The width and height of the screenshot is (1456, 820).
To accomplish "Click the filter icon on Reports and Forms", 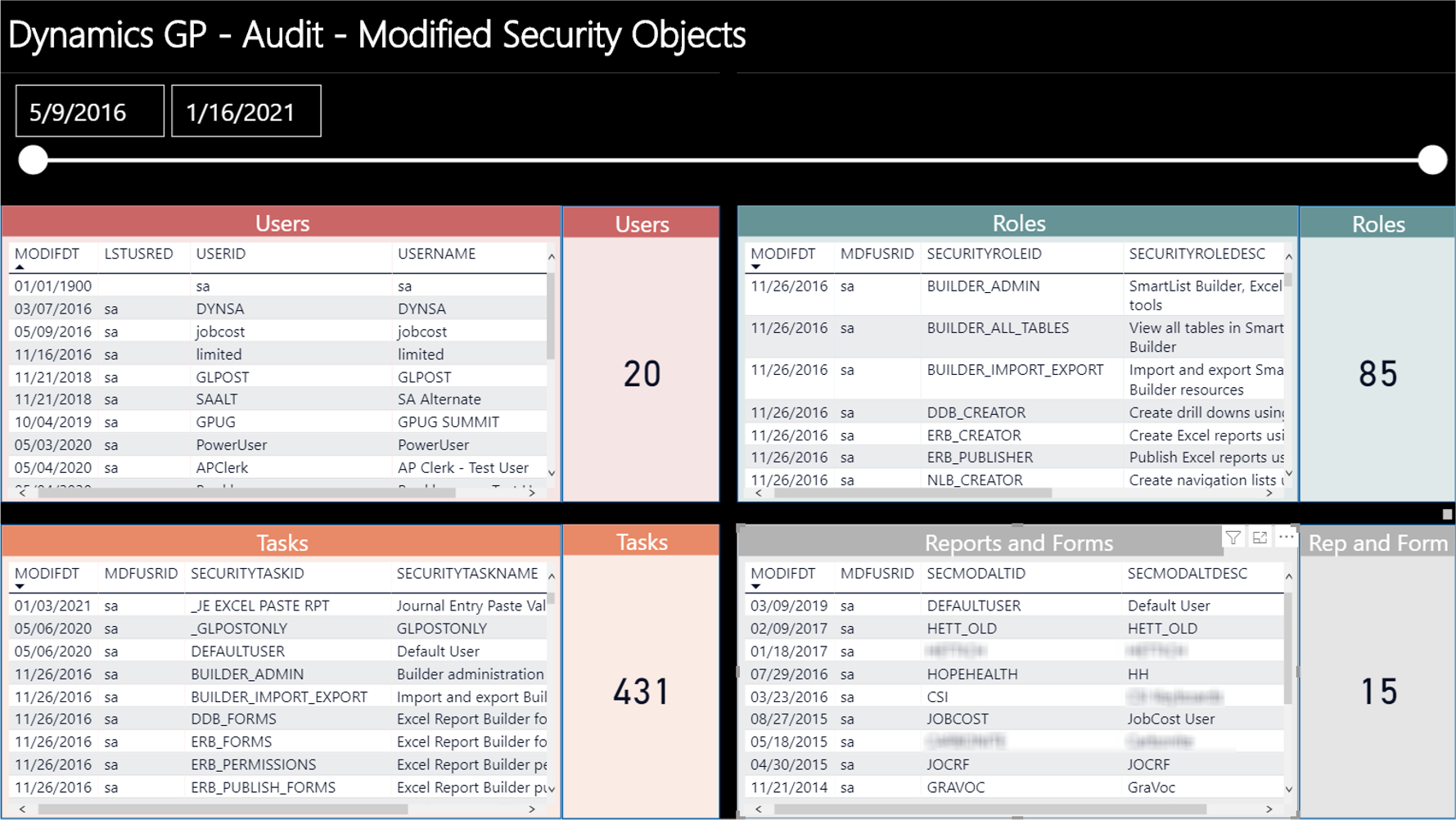I will 1233,538.
